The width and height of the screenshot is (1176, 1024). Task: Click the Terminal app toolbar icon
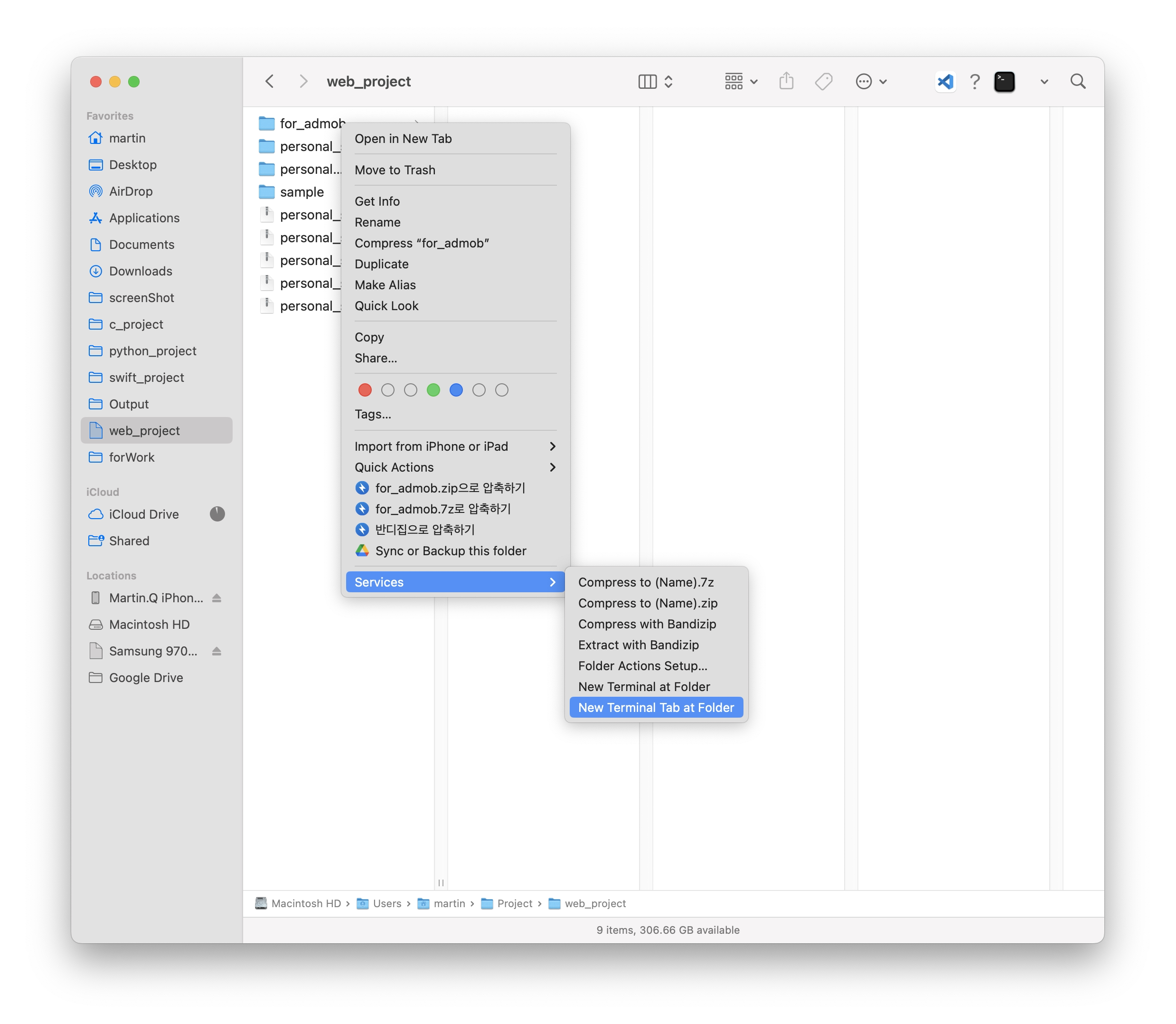1004,82
